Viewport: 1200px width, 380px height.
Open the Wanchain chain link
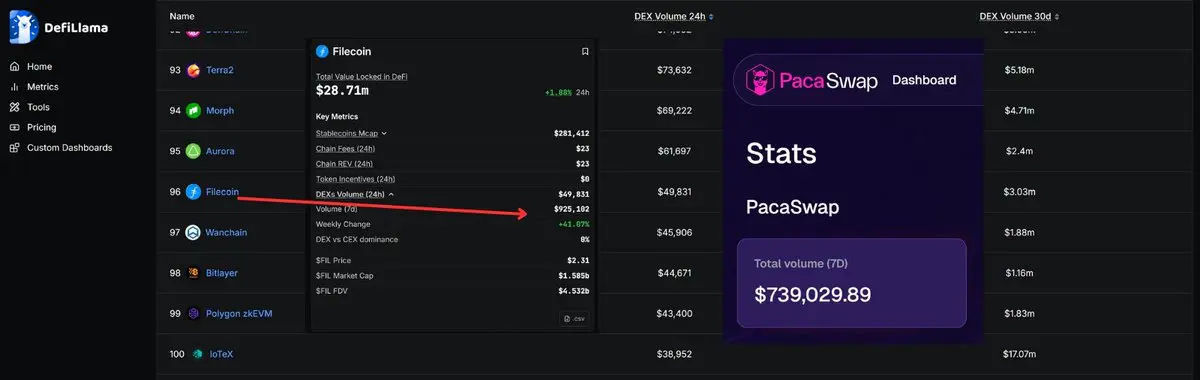pos(226,232)
